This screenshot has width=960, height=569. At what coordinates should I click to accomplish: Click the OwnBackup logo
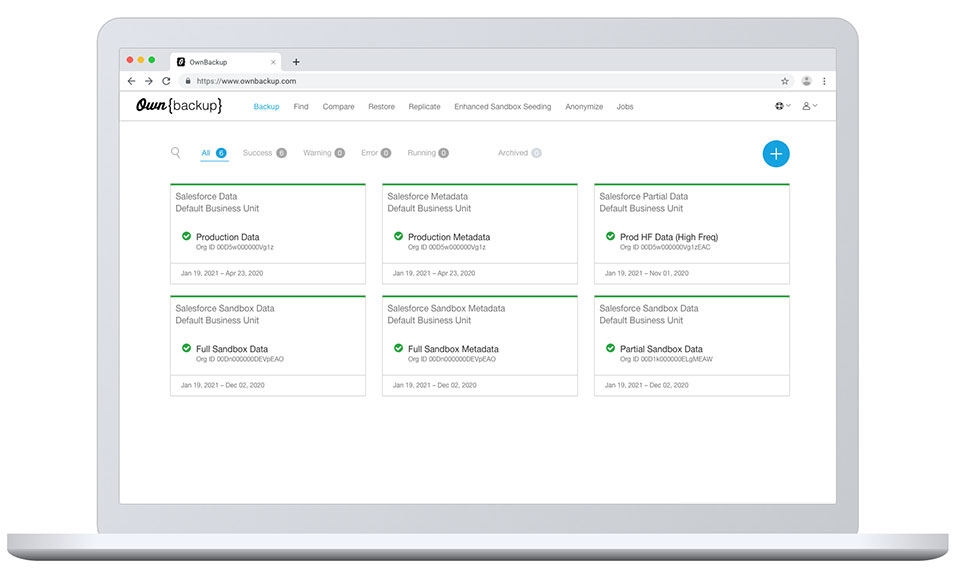click(x=179, y=105)
